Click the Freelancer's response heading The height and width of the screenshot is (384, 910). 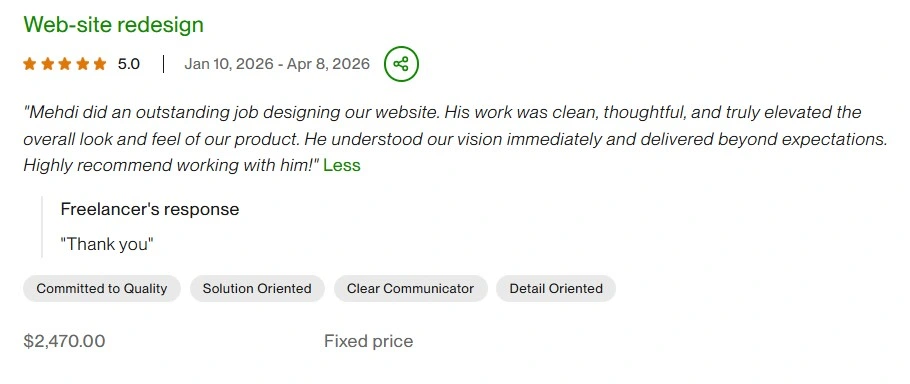point(150,209)
